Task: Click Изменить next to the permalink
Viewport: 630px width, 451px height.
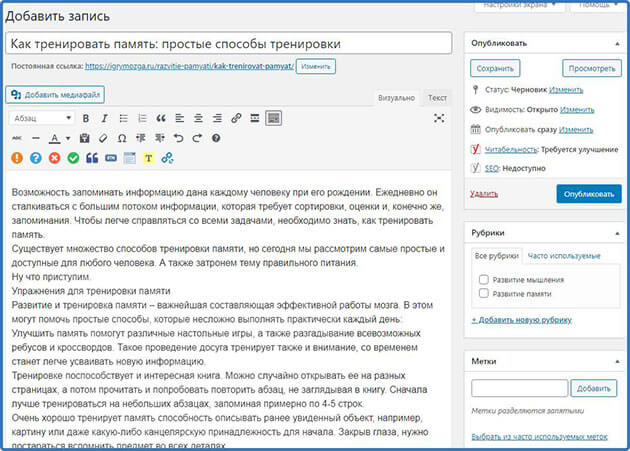Action: (x=316, y=66)
